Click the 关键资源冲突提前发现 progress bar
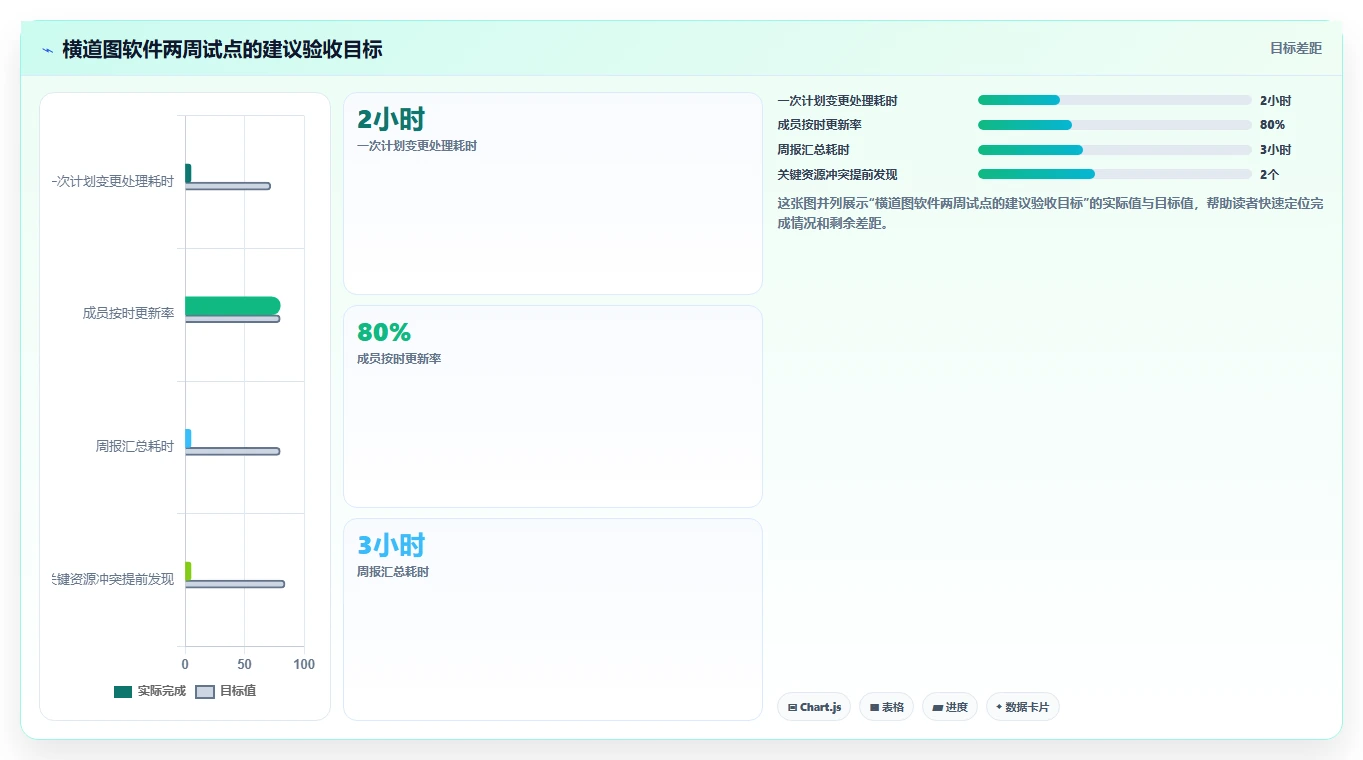 pos(1114,174)
